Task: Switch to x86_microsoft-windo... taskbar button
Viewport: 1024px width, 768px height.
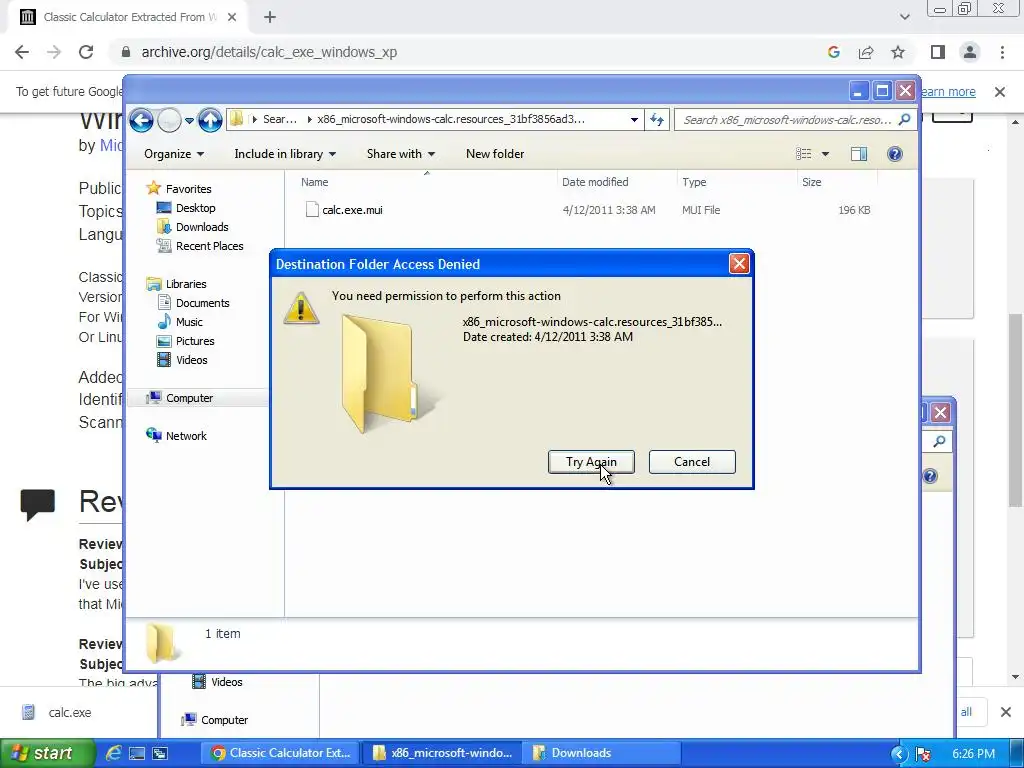Action: [x=442, y=753]
